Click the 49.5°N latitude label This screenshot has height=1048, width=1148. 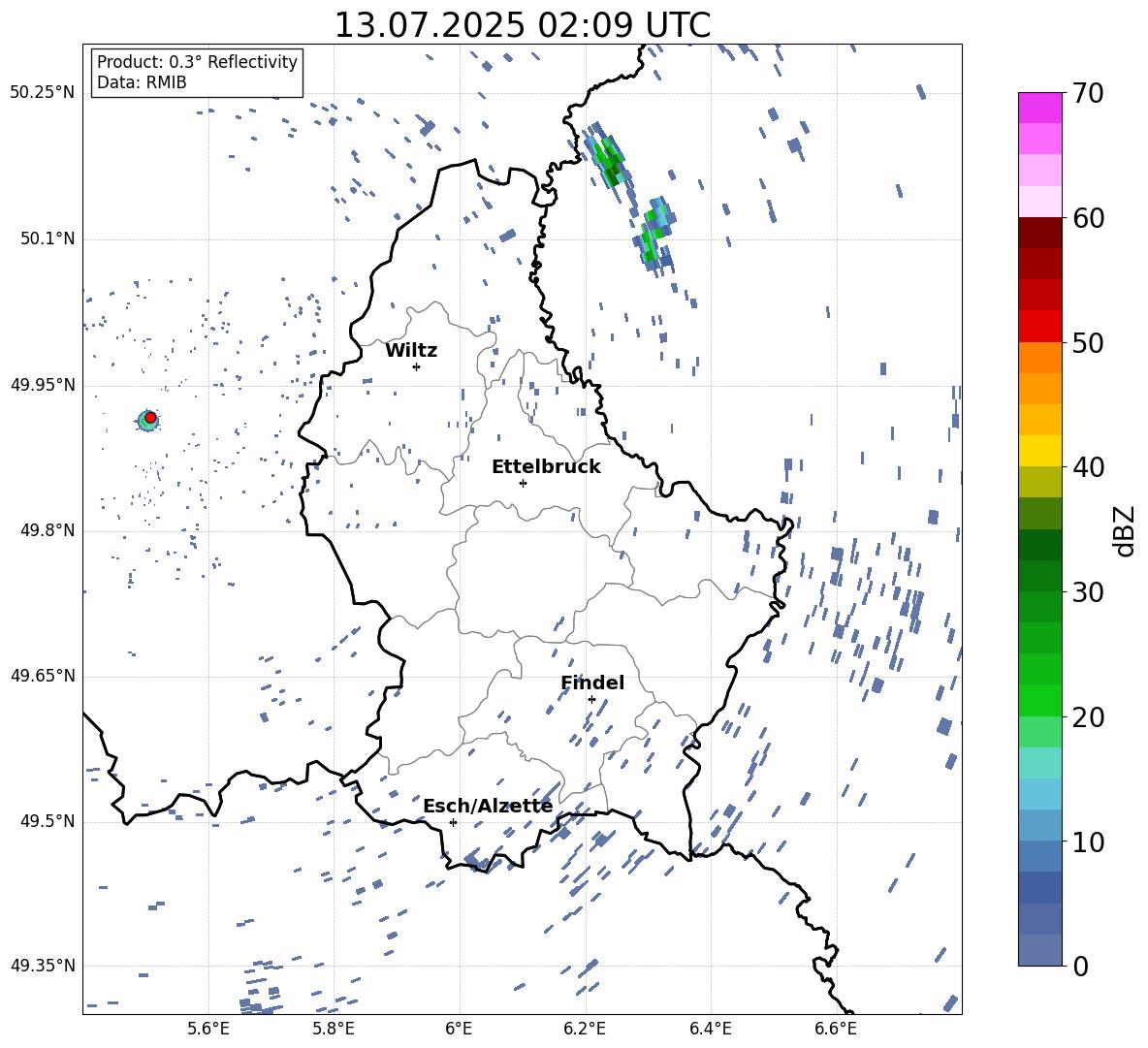(48, 821)
